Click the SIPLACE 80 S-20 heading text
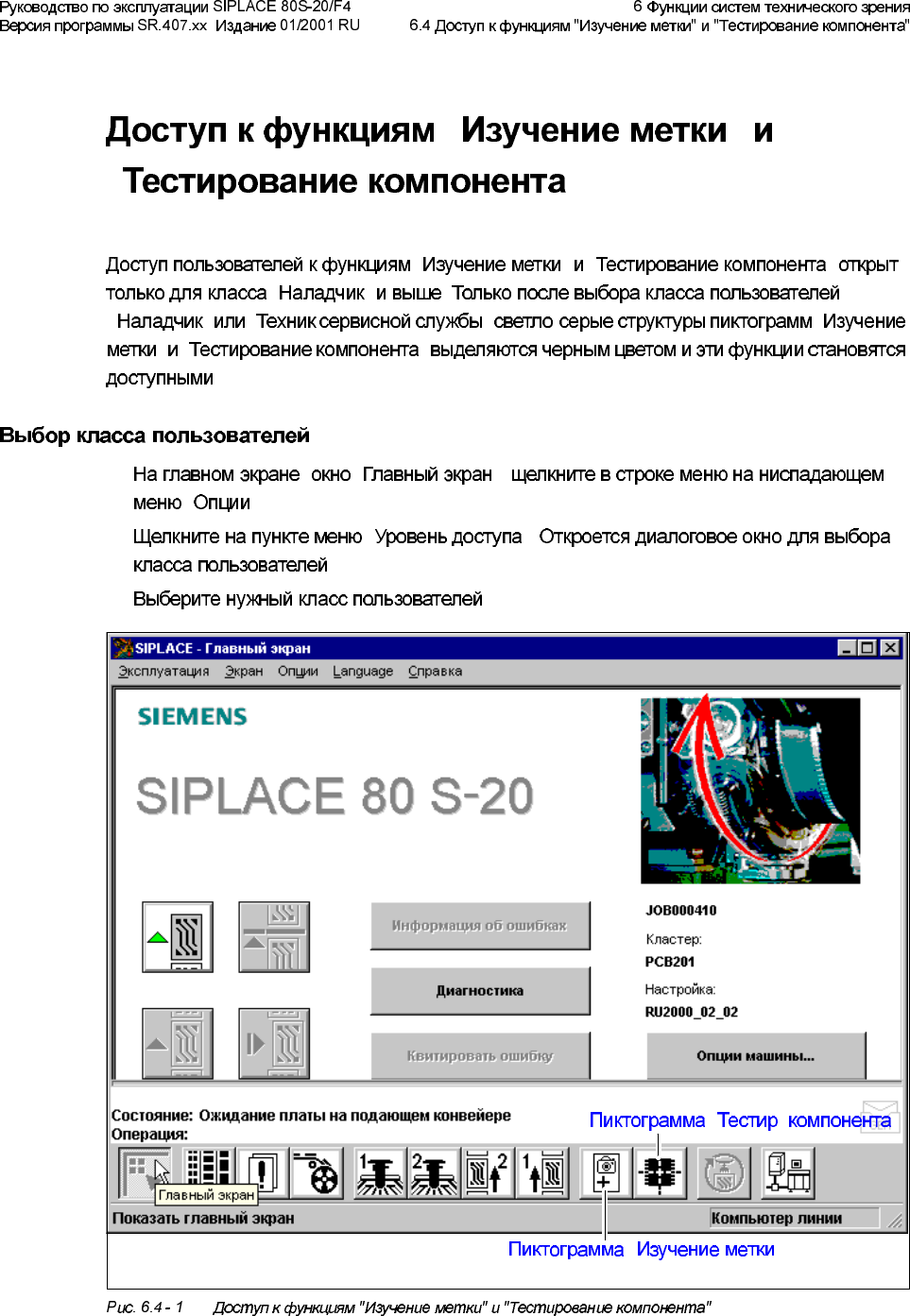 pos(335,795)
